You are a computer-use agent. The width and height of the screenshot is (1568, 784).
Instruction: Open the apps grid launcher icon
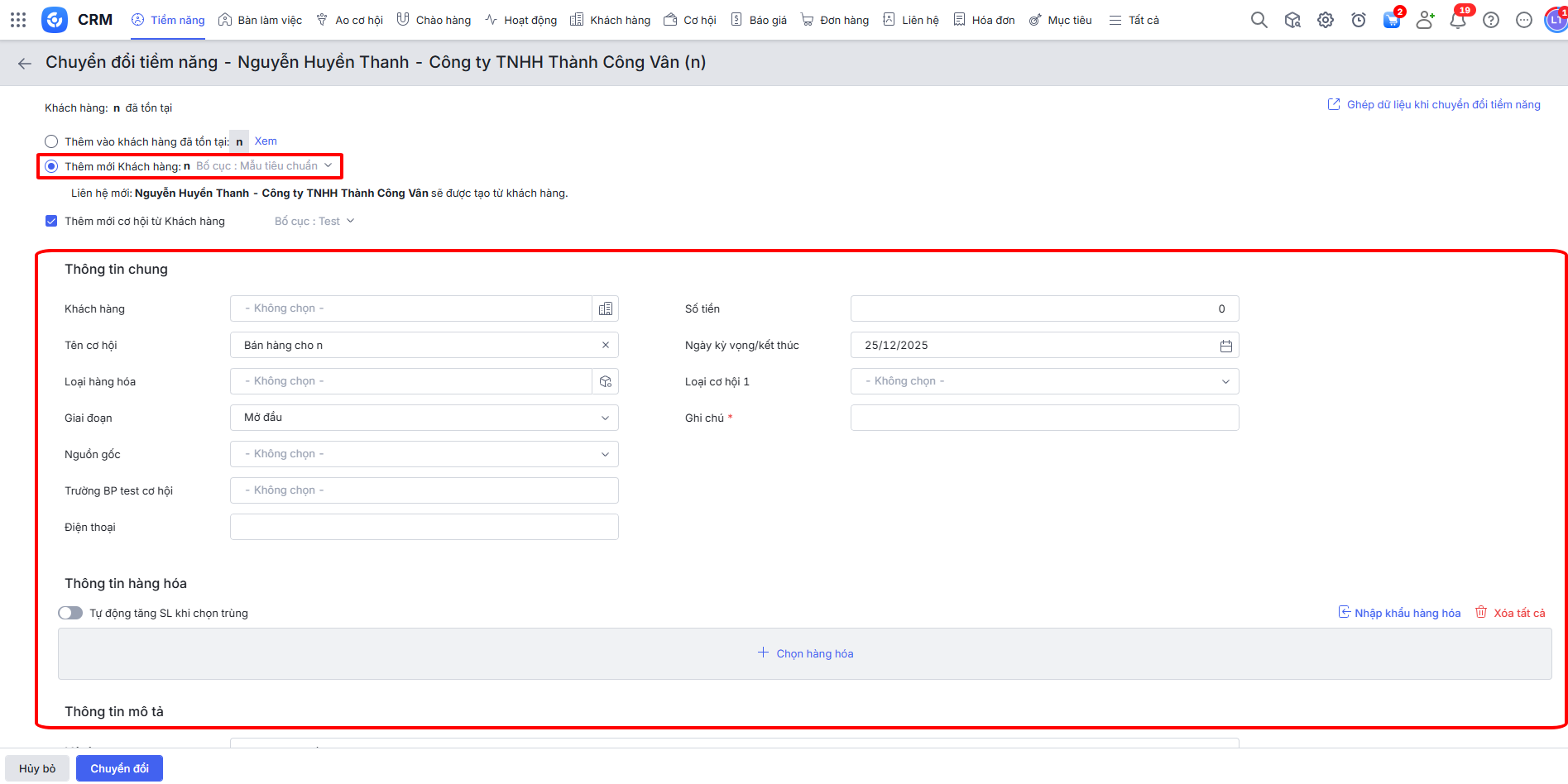[18, 20]
